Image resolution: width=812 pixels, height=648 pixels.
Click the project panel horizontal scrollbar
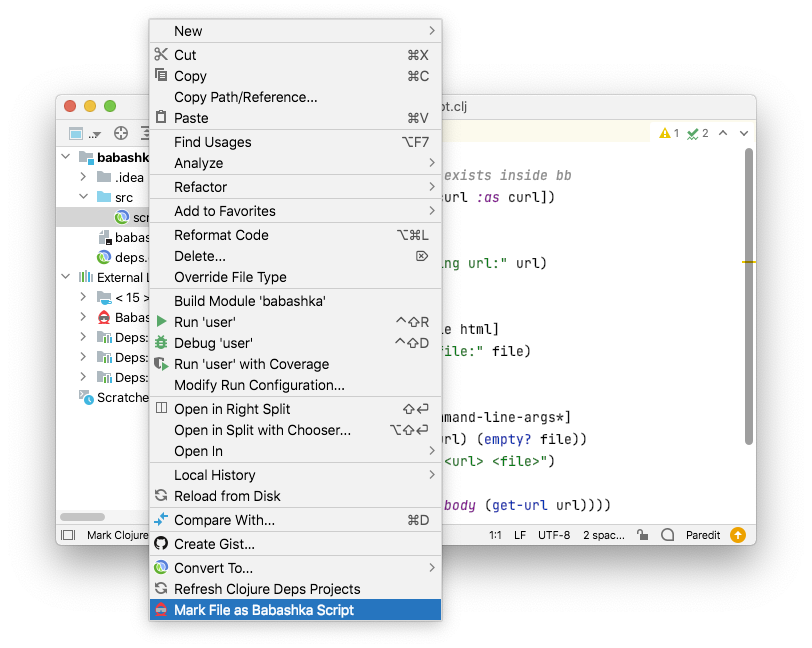(x=82, y=516)
